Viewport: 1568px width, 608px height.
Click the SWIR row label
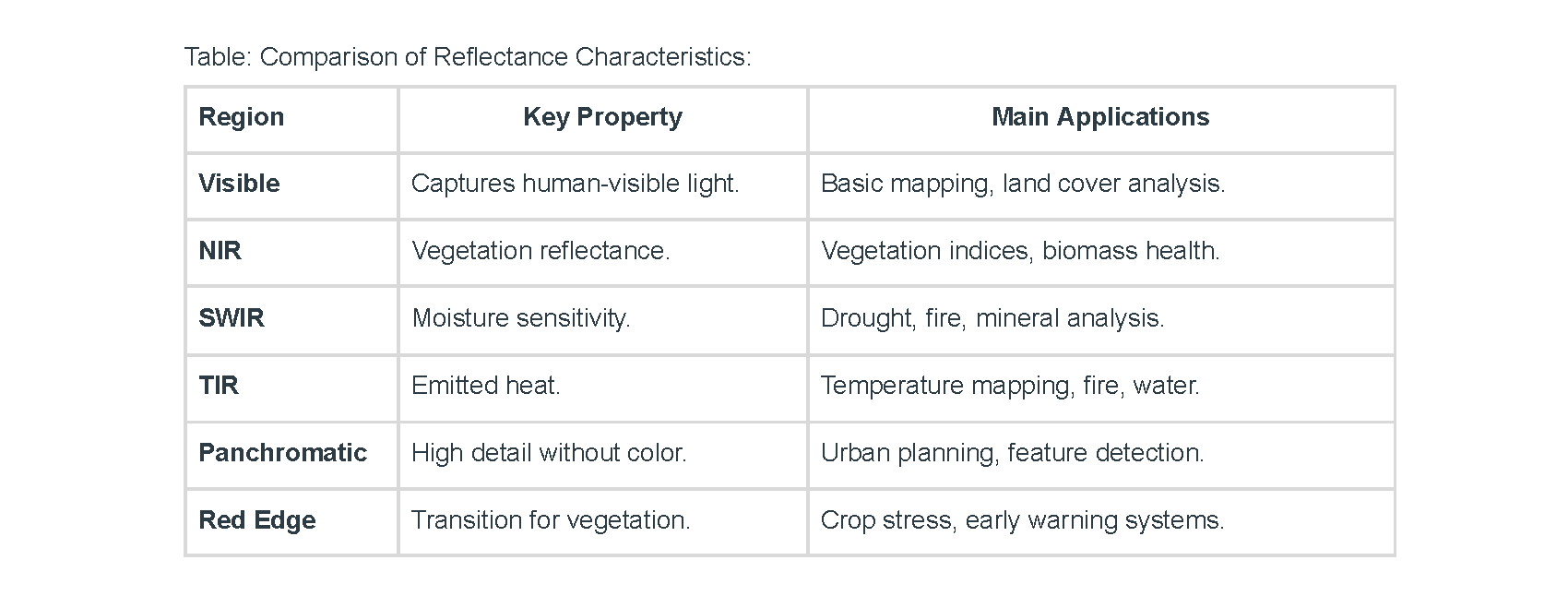[232, 318]
